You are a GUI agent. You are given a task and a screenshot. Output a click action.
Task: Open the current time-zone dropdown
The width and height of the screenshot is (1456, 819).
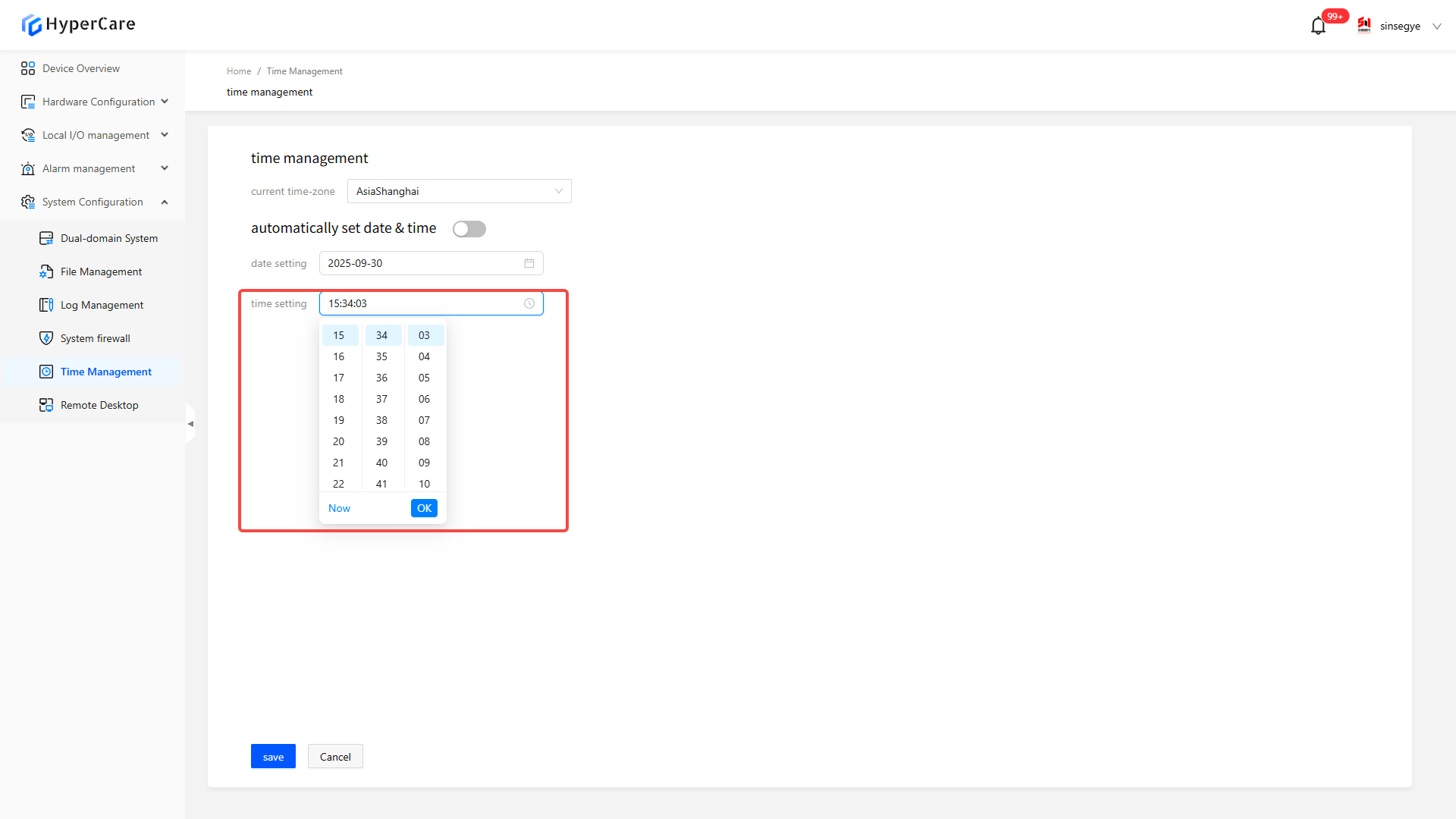click(459, 191)
